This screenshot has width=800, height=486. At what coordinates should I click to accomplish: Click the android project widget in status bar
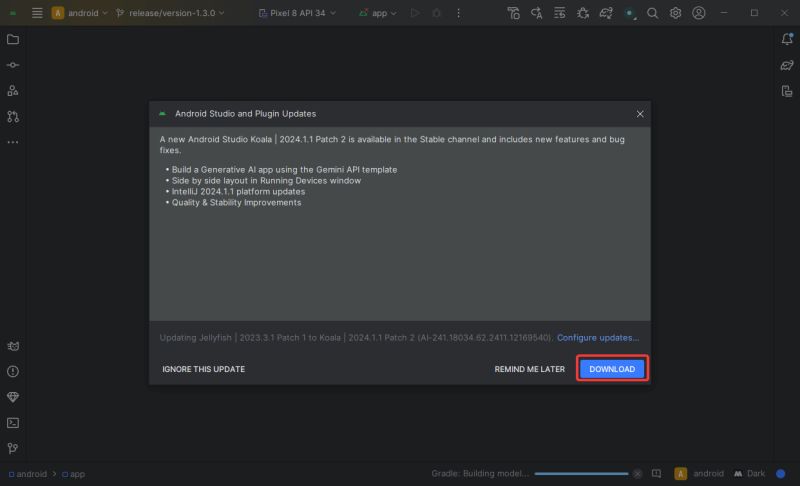pyautogui.click(x=699, y=474)
